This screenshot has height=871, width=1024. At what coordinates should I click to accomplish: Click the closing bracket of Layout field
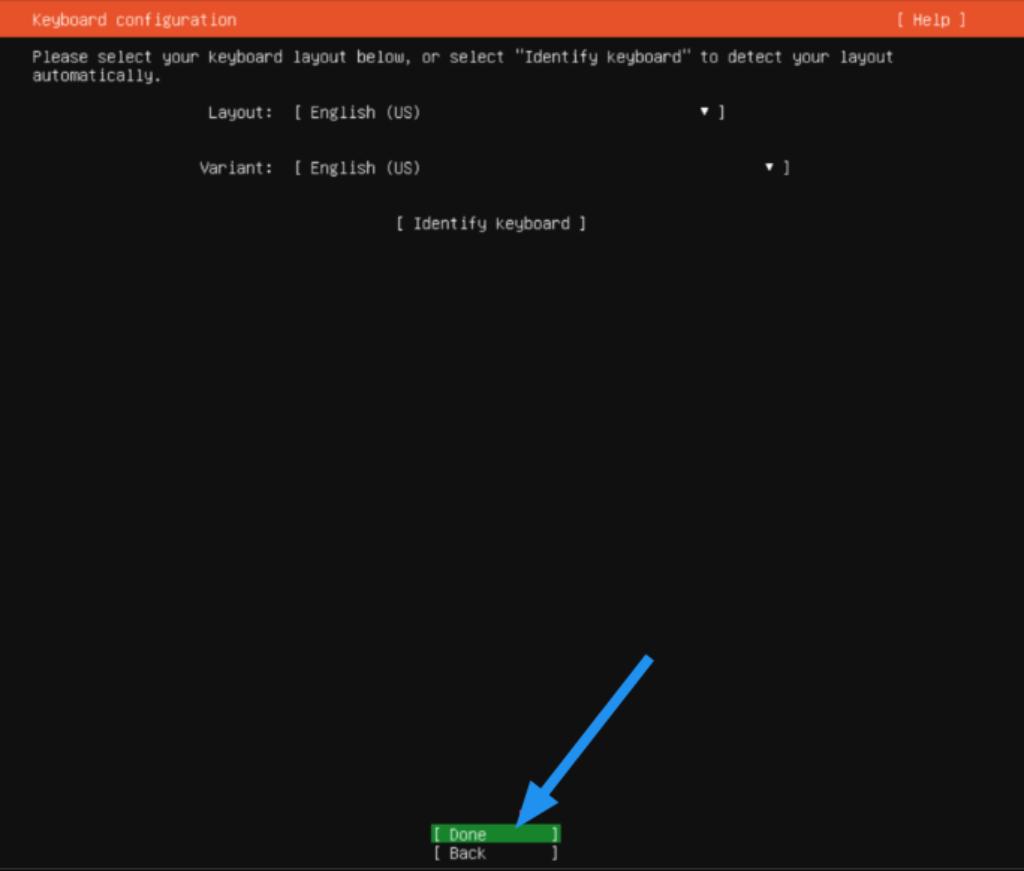tap(722, 113)
